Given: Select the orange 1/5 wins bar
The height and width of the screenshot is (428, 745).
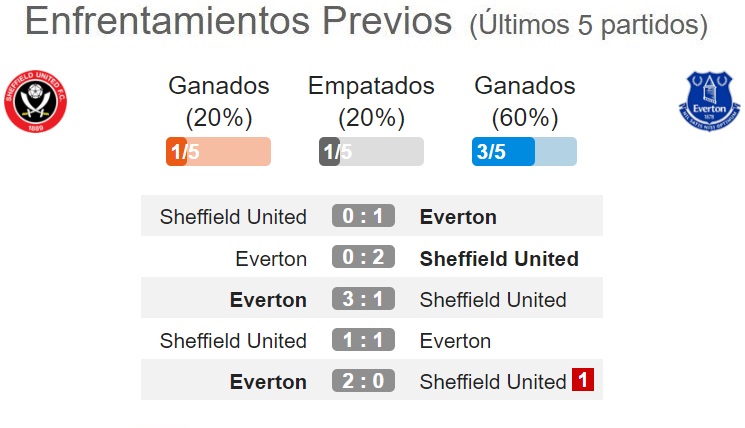Looking at the screenshot, I should pyautogui.click(x=219, y=152).
